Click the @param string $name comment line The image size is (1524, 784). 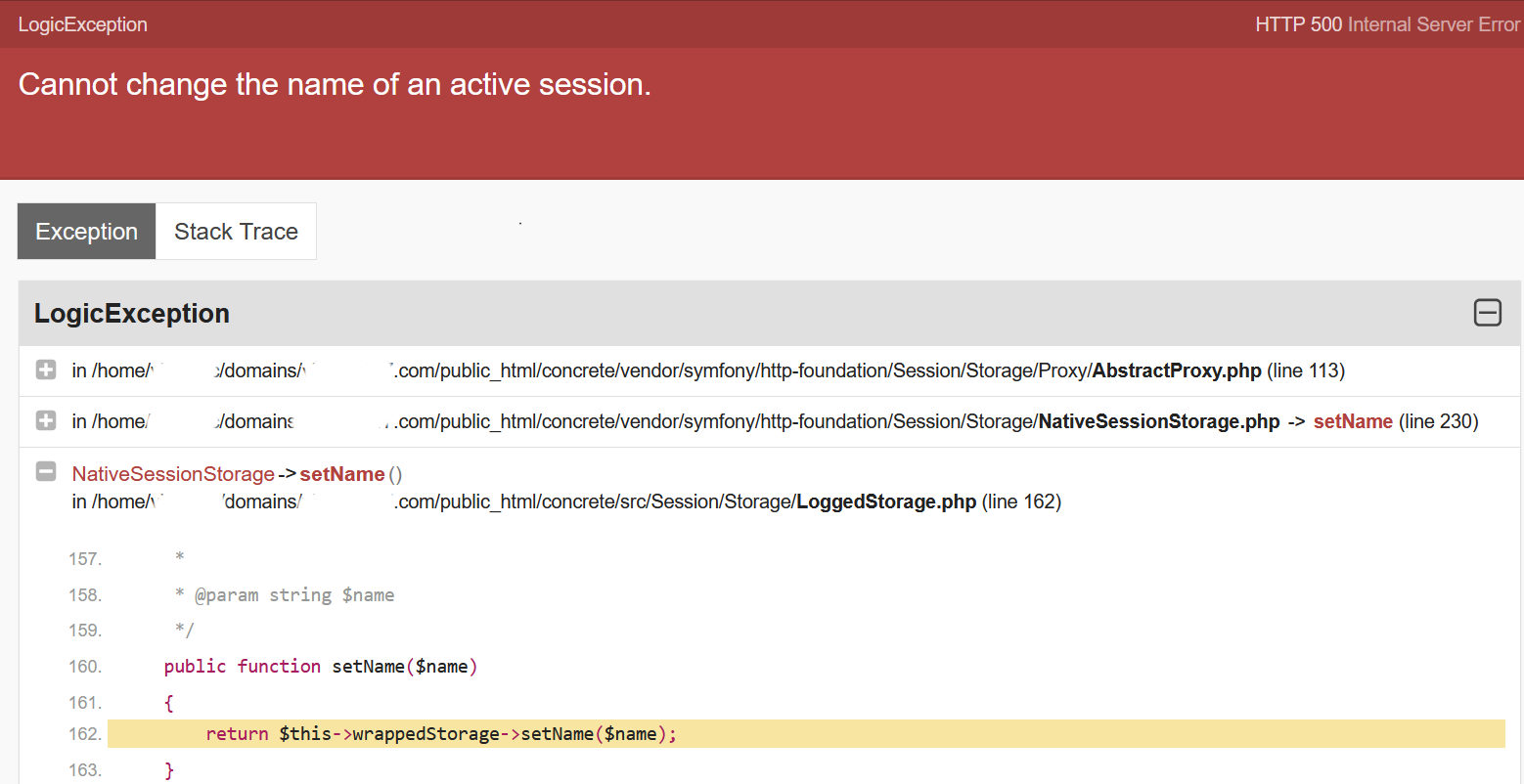(x=285, y=595)
